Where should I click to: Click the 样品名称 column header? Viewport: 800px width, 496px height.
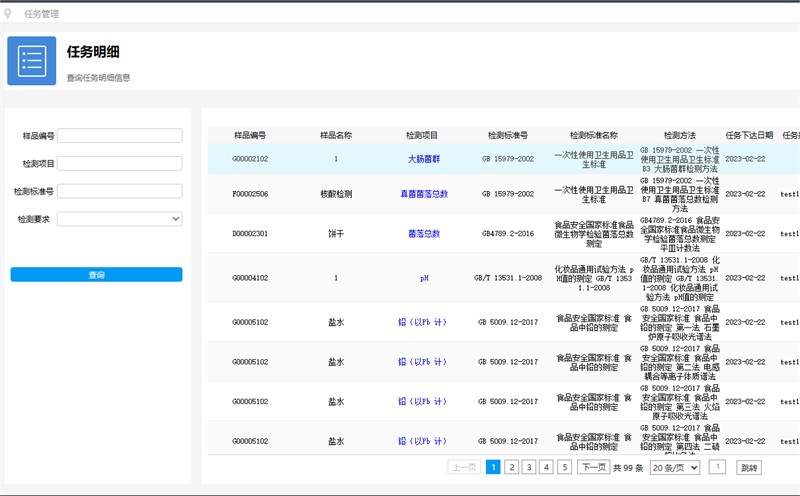(336, 135)
